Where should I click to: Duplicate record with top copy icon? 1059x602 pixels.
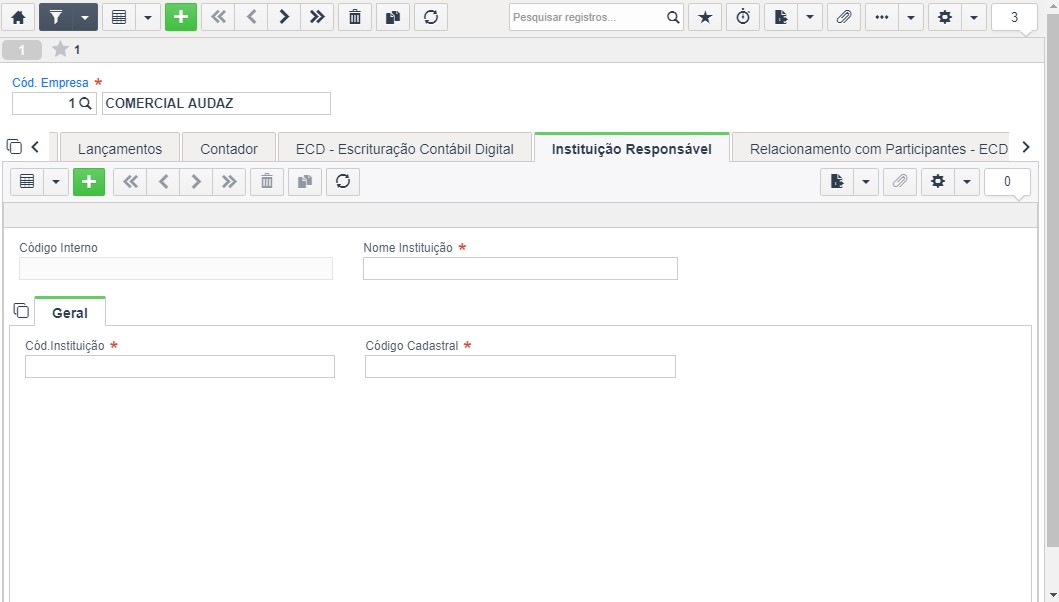click(392, 17)
